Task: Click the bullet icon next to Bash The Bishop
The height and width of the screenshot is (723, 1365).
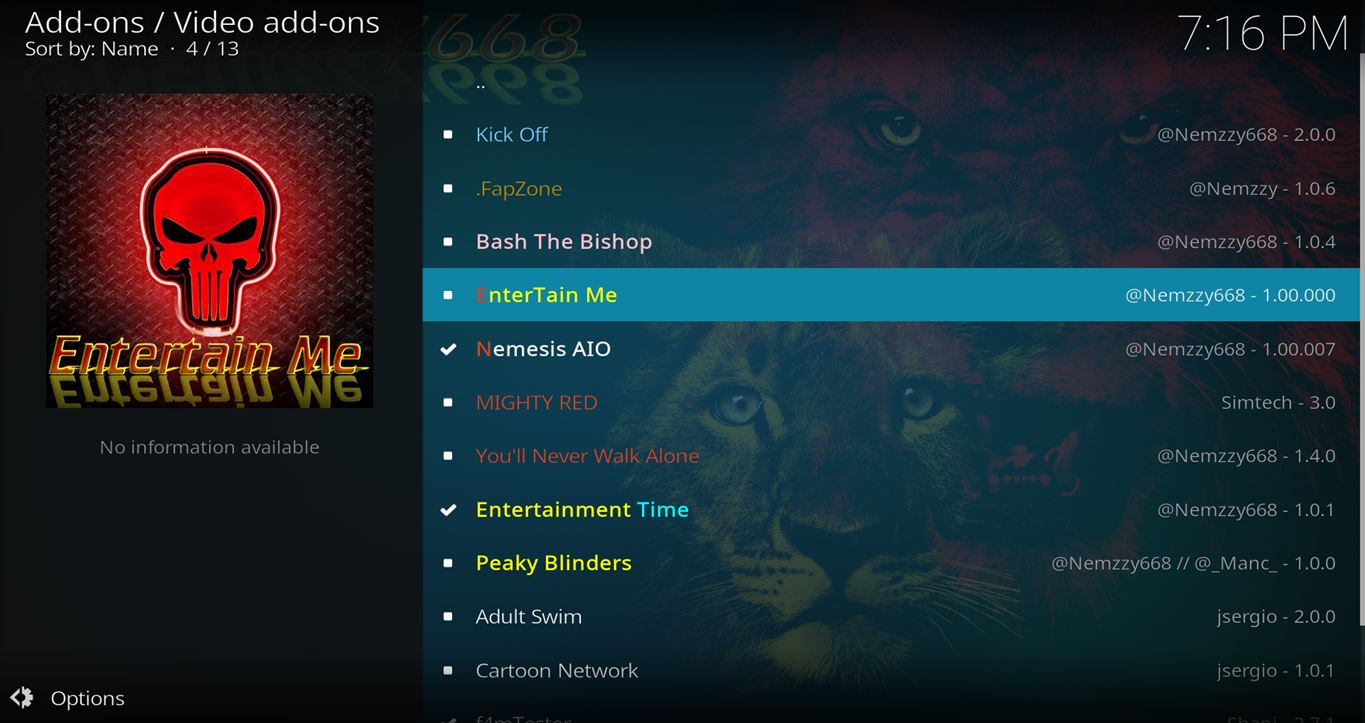Action: pyautogui.click(x=448, y=242)
